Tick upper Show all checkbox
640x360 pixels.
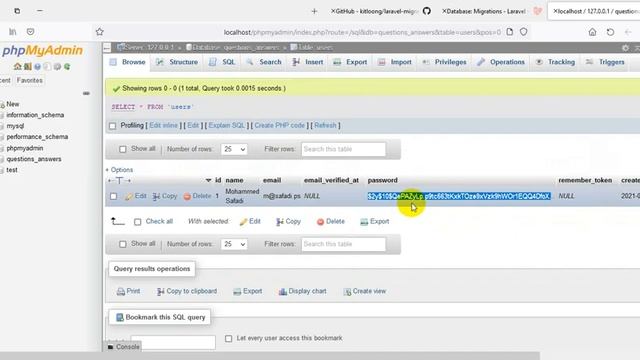[122, 149]
